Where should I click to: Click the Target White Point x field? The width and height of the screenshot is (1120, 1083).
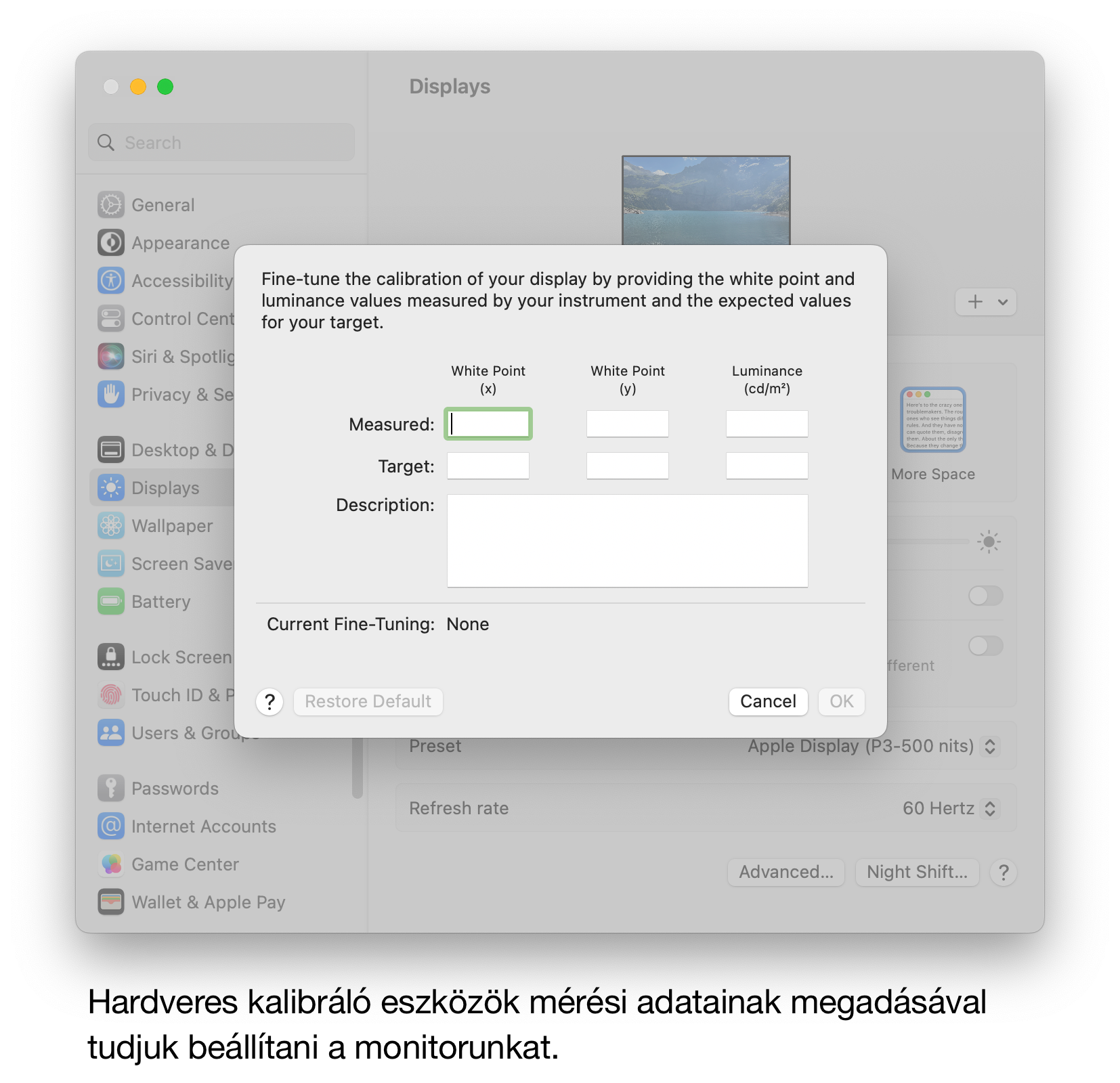tap(488, 466)
